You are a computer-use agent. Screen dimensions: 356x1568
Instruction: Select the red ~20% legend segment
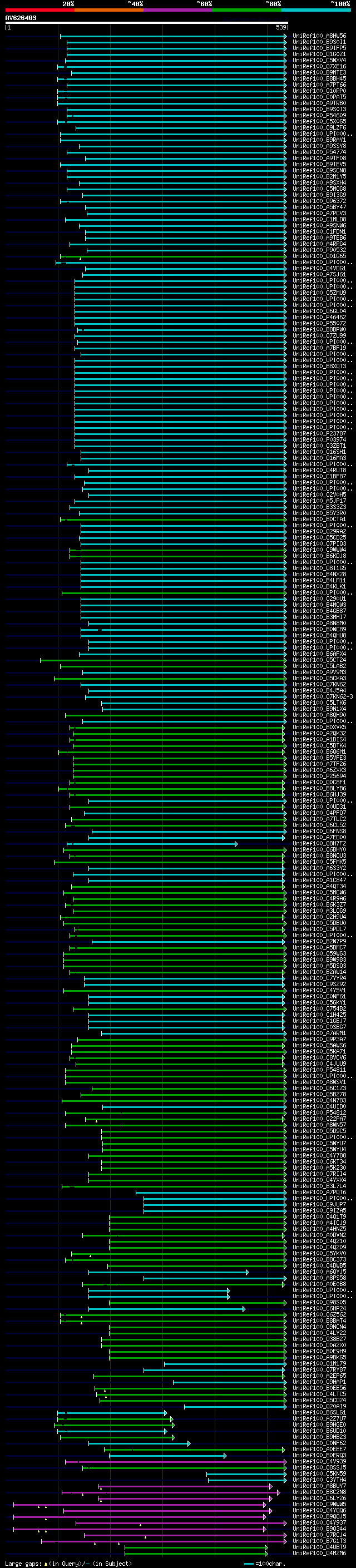39,10
